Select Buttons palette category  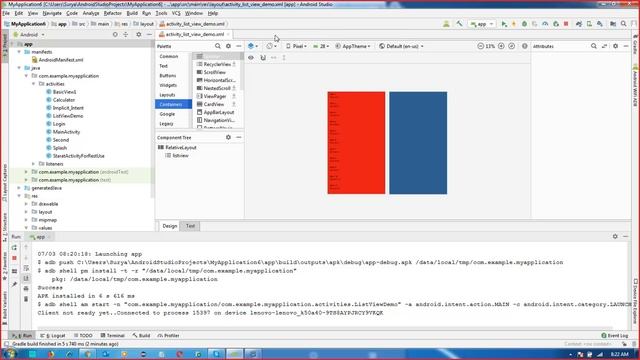(x=168, y=76)
